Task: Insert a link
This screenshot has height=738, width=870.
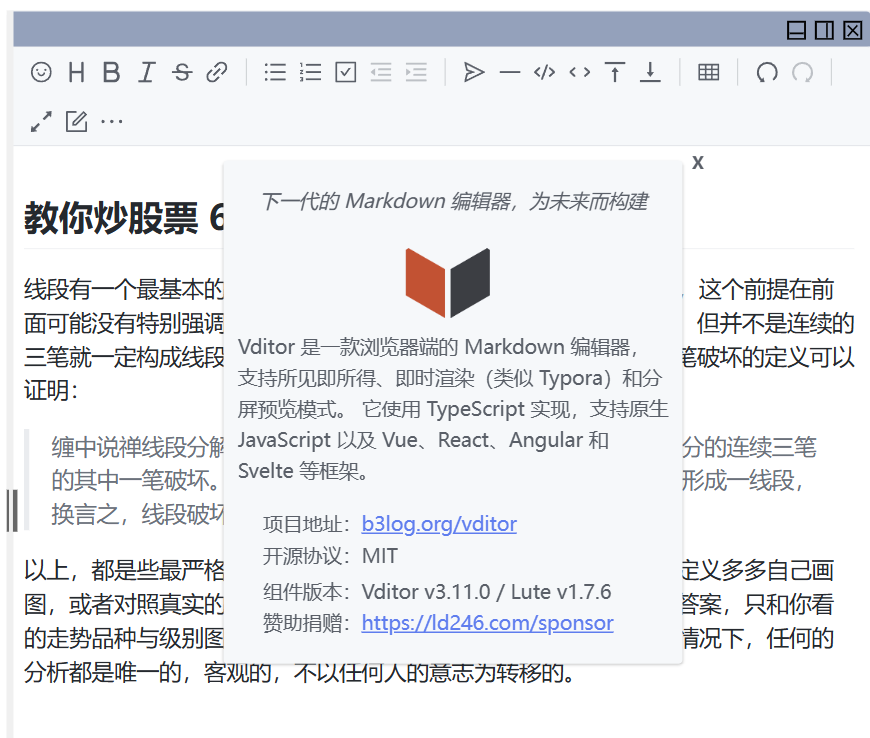Action: 217,72
